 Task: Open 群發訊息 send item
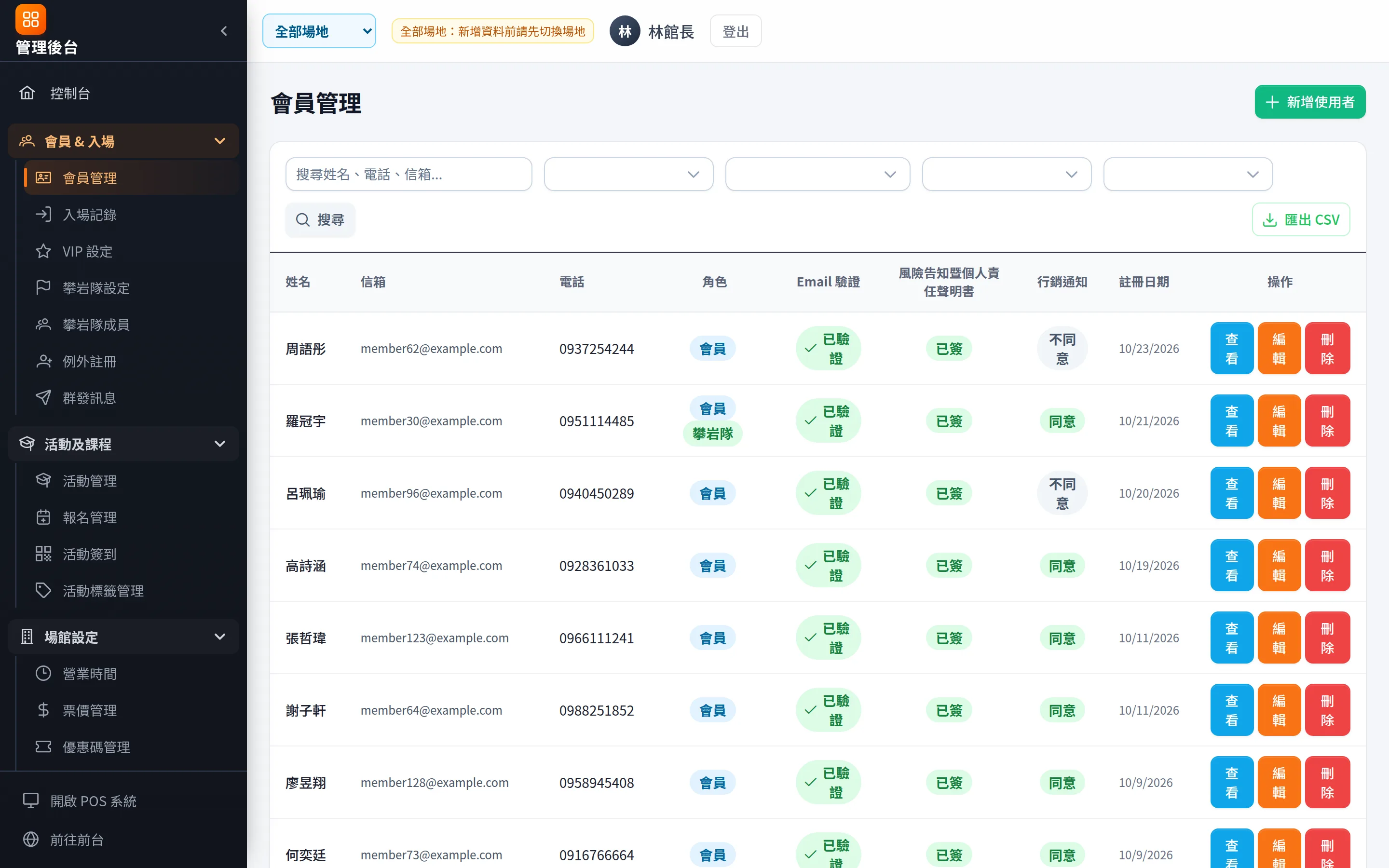click(x=131, y=398)
